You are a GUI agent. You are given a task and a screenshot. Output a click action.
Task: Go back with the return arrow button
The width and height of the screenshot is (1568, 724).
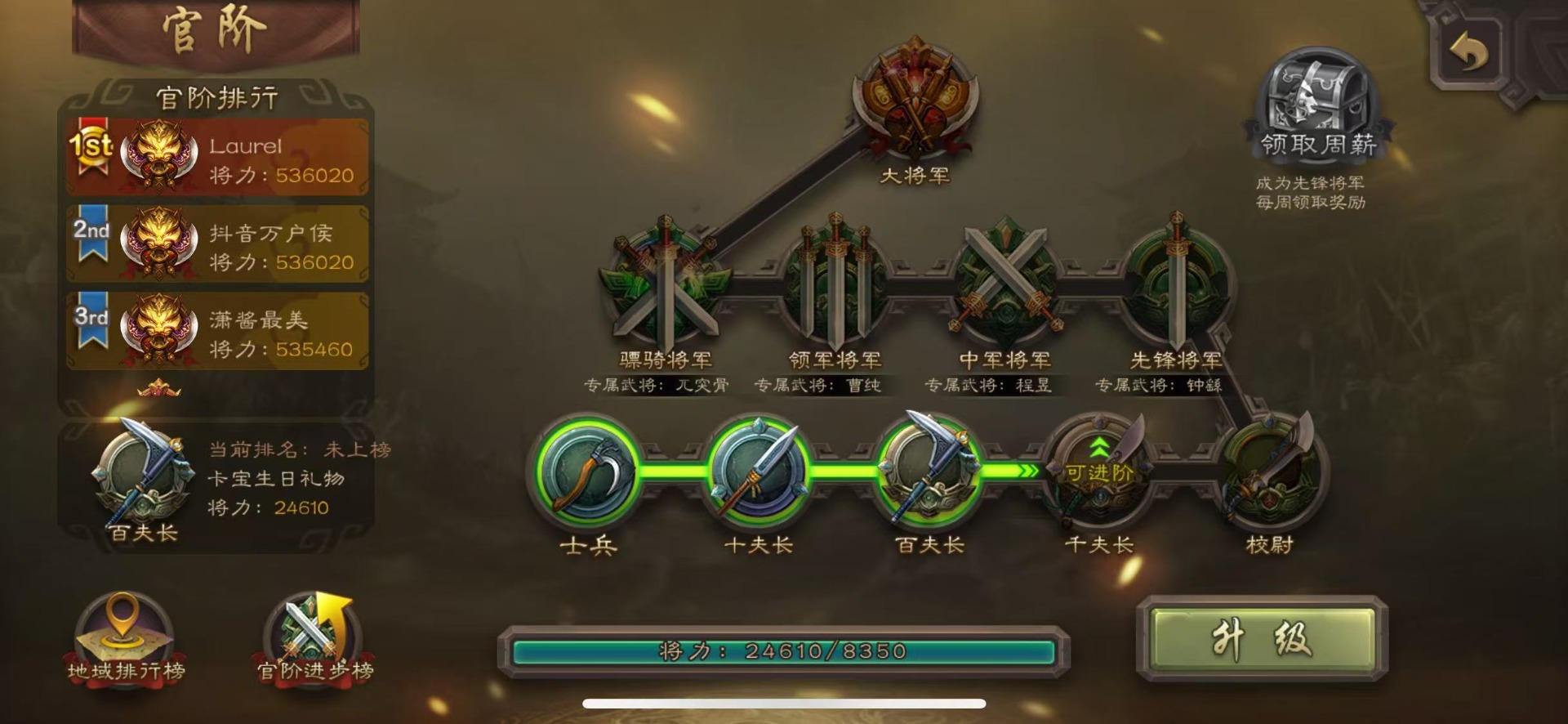pos(1468,52)
